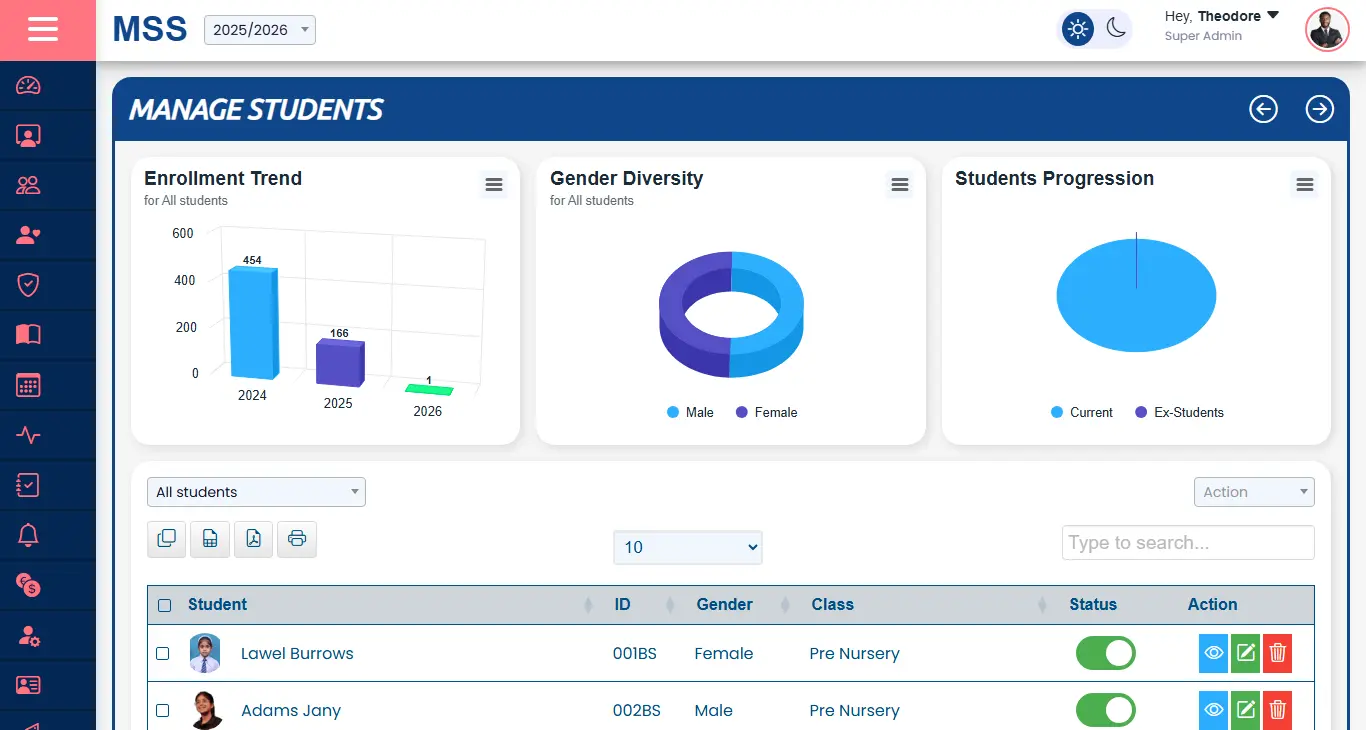Open Adams Jany's student profile link
This screenshot has width=1366, height=730.
[290, 710]
